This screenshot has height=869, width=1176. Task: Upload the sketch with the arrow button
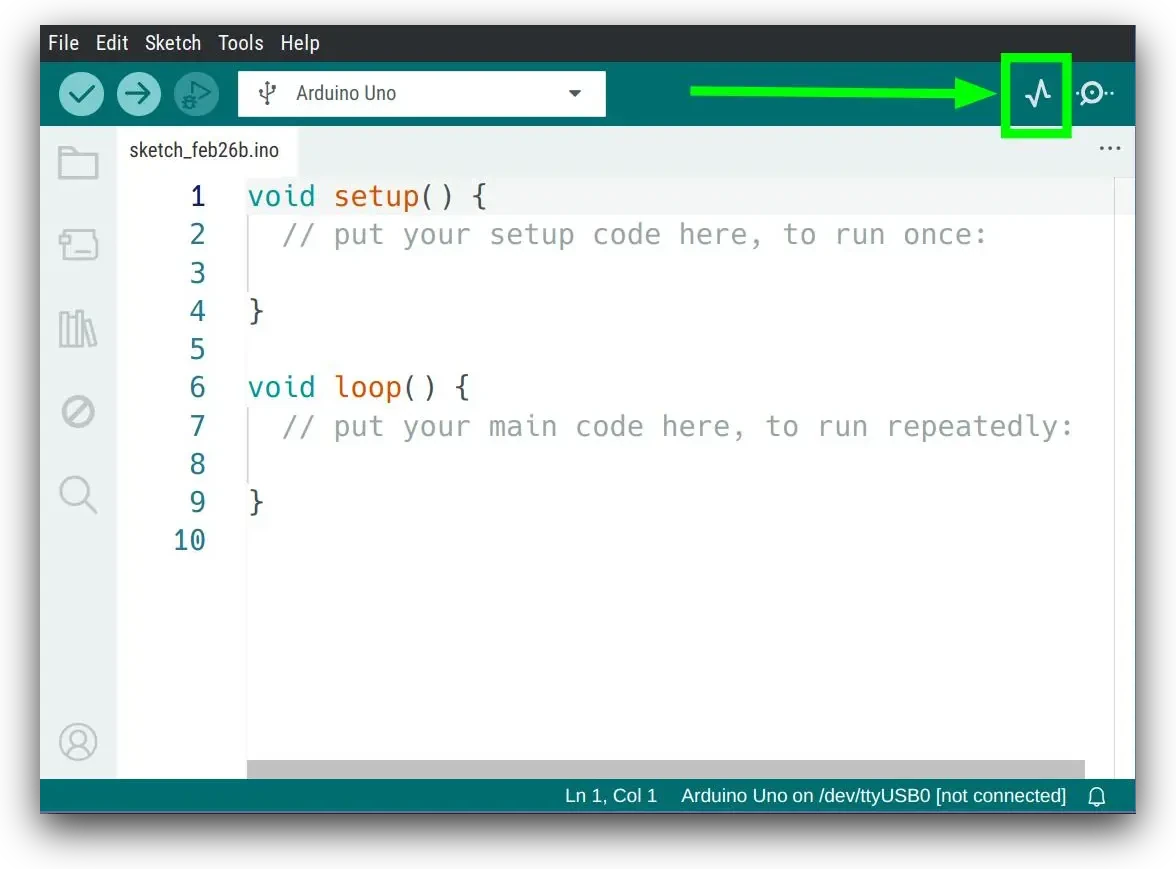click(139, 94)
